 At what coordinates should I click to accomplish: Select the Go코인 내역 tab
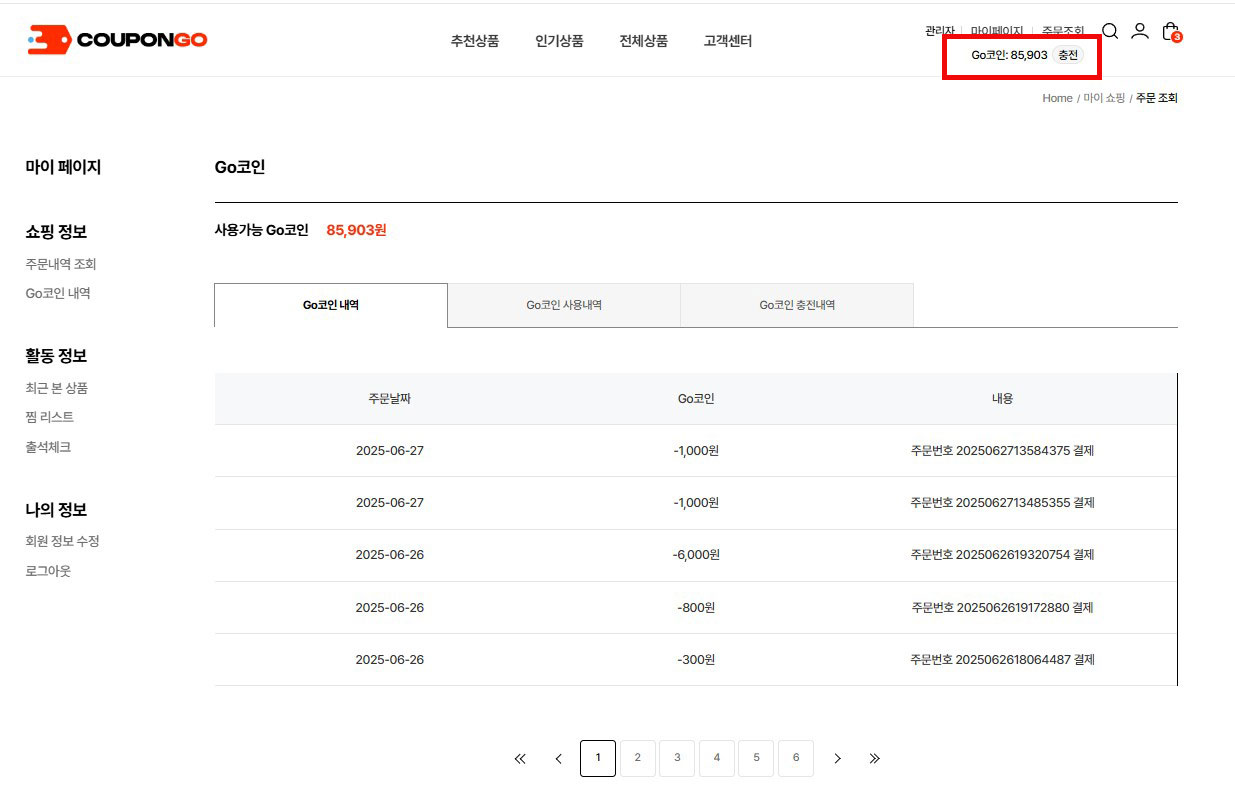point(331,305)
